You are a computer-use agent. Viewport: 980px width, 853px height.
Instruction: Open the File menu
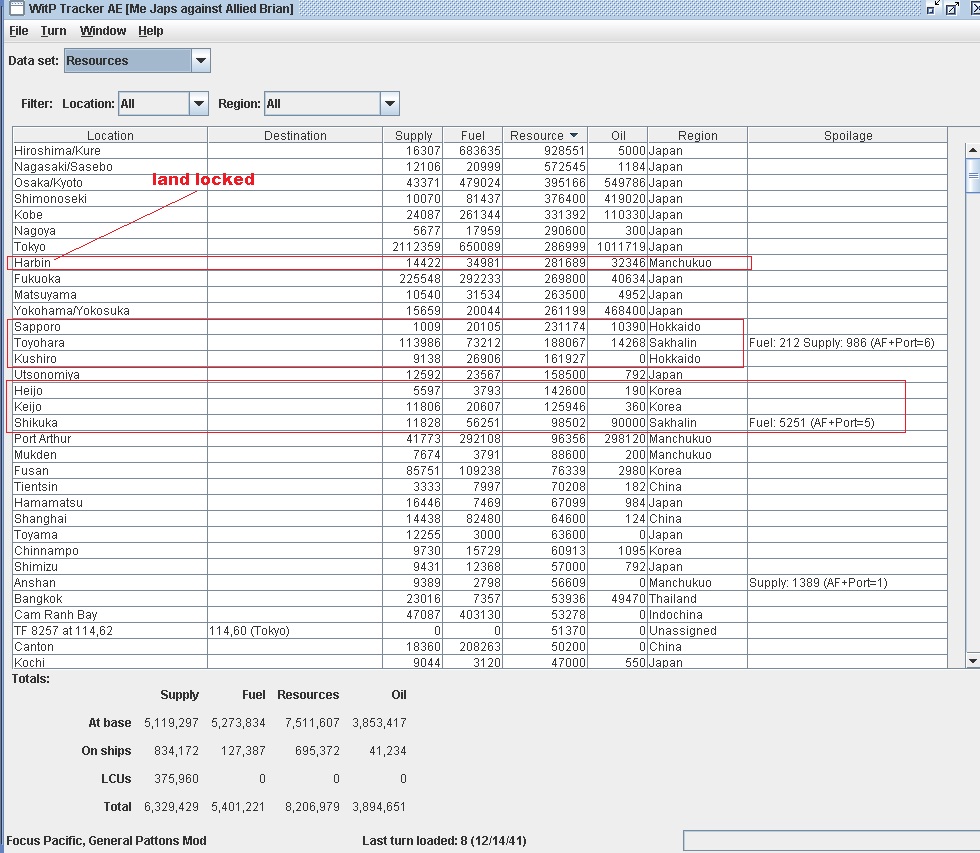(x=18, y=31)
